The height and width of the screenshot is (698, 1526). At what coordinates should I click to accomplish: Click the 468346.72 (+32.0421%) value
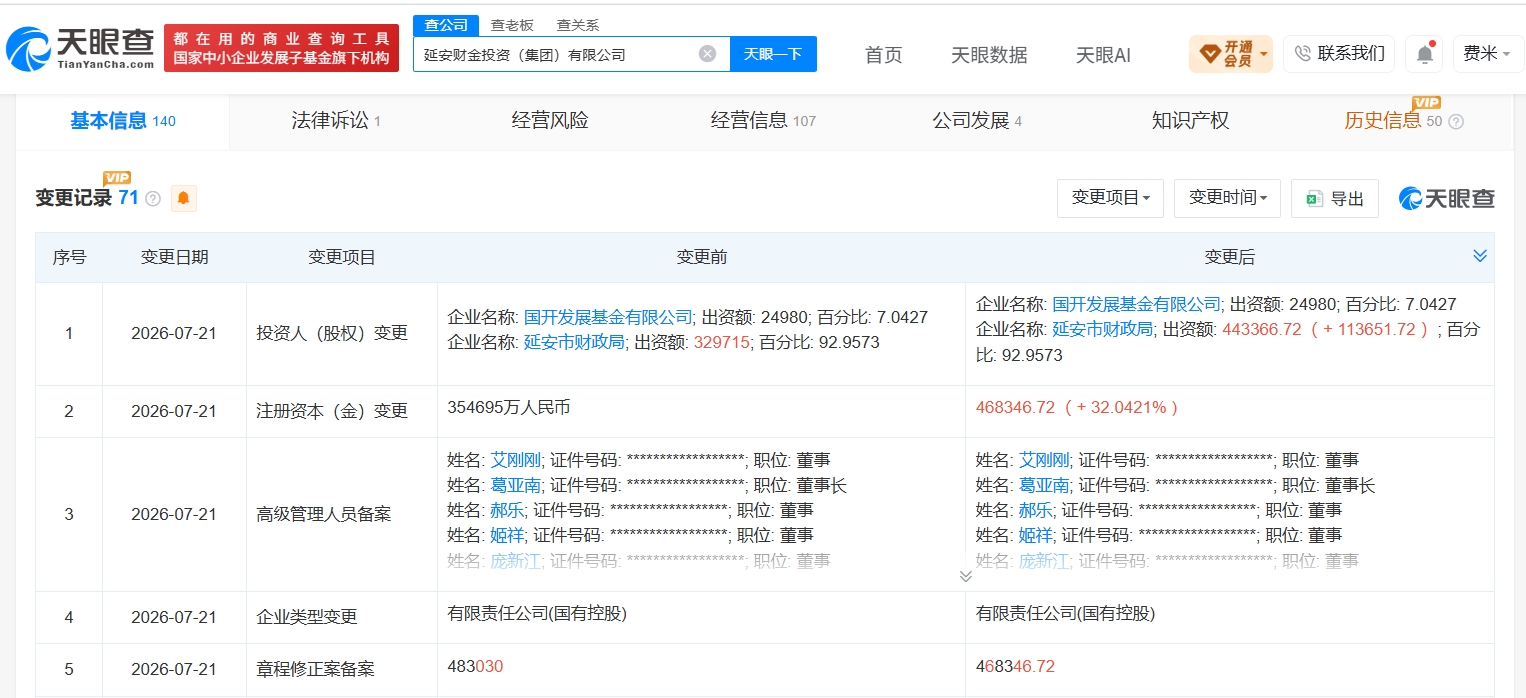[1077, 407]
